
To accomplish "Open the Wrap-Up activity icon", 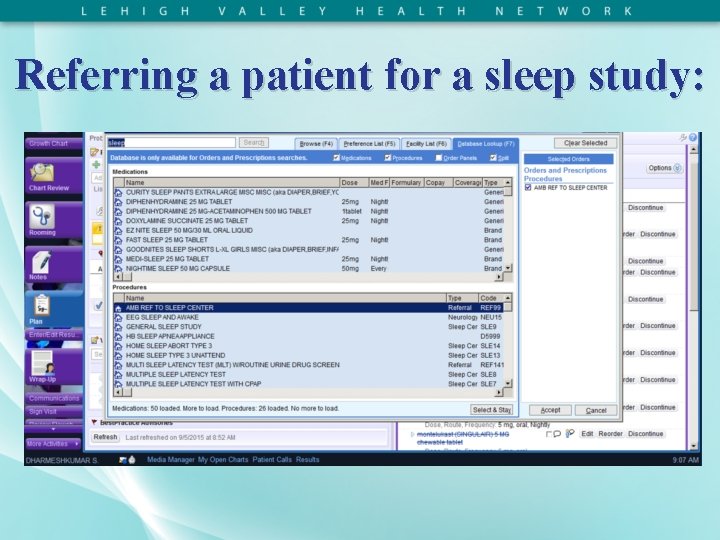I will [43, 363].
